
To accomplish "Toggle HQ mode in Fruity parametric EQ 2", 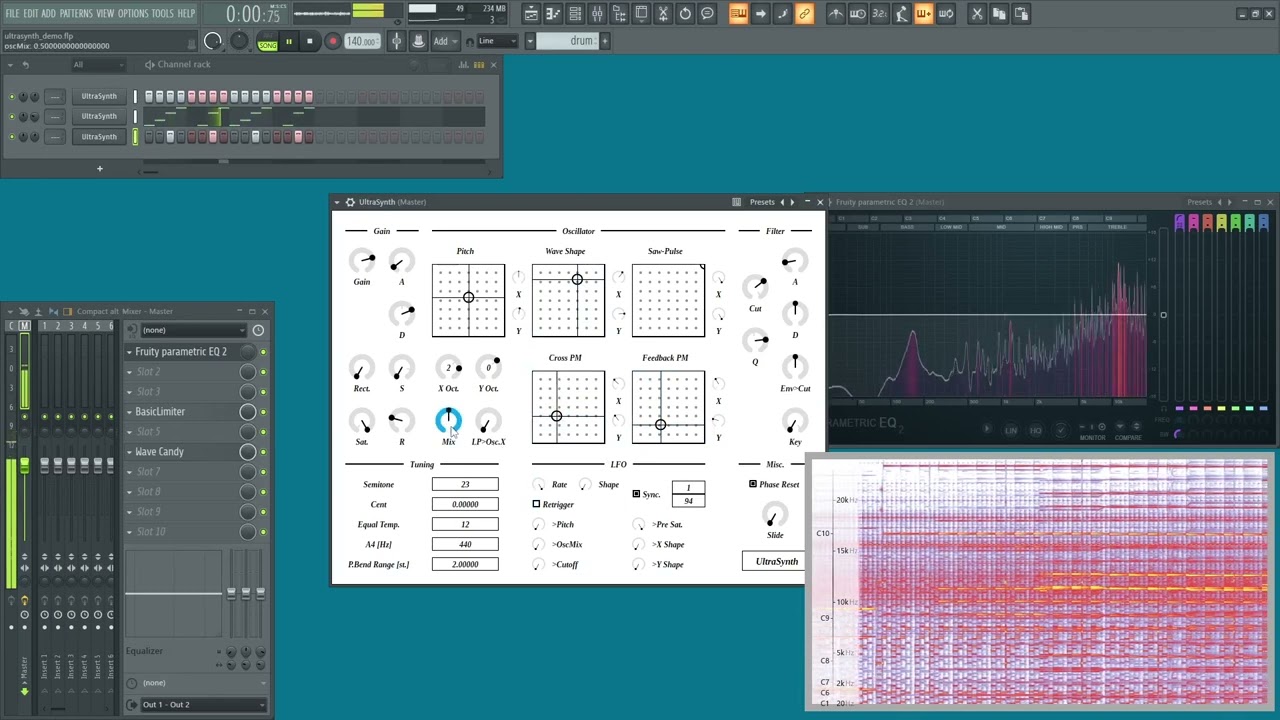I will 1036,430.
